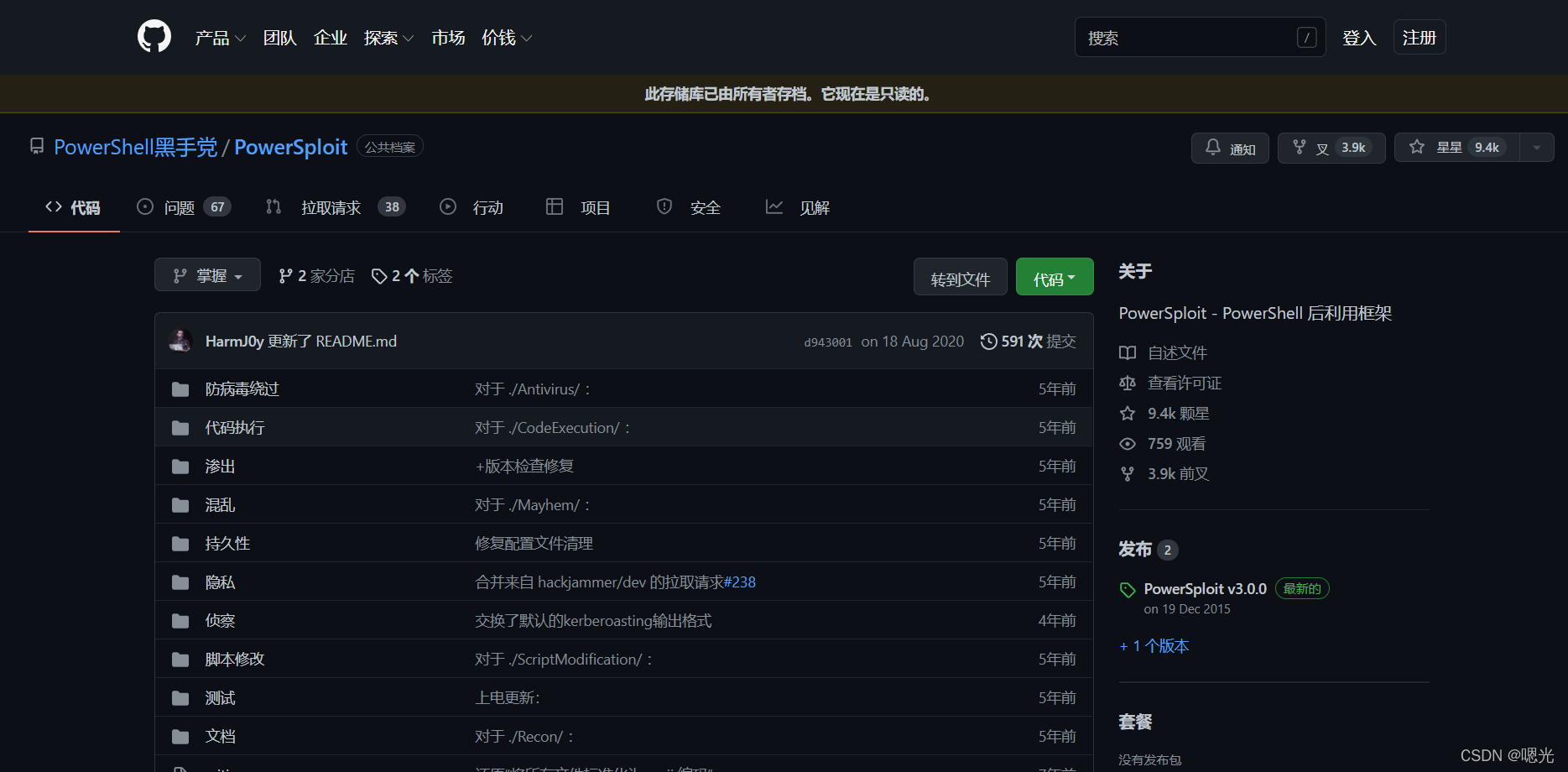
Task: Click the folder icon for 侦察
Action: (180, 621)
